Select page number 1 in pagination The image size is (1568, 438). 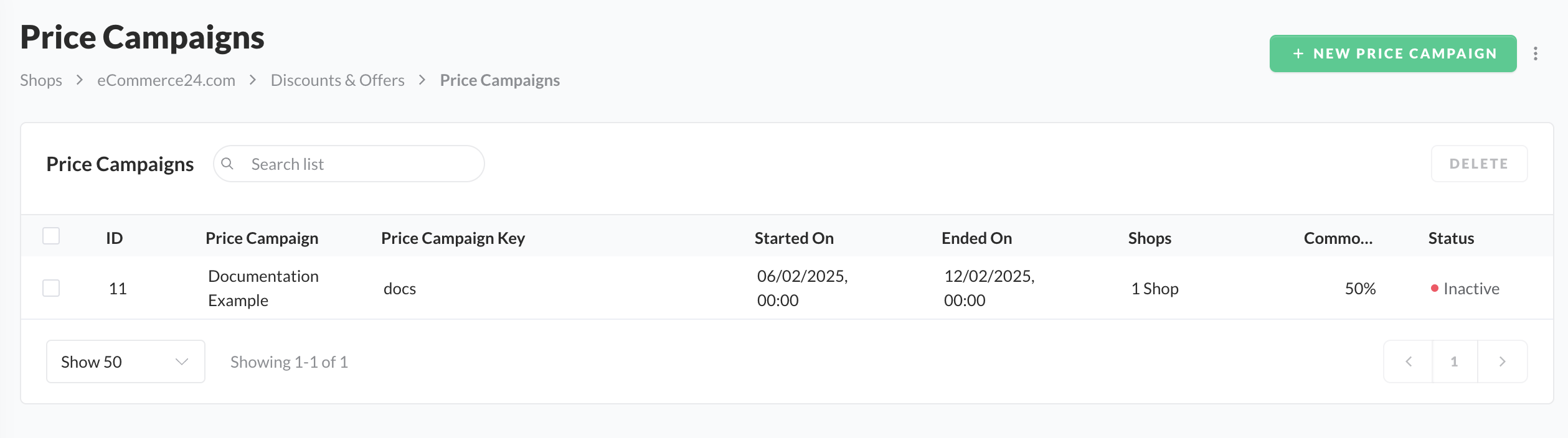pyautogui.click(x=1454, y=361)
